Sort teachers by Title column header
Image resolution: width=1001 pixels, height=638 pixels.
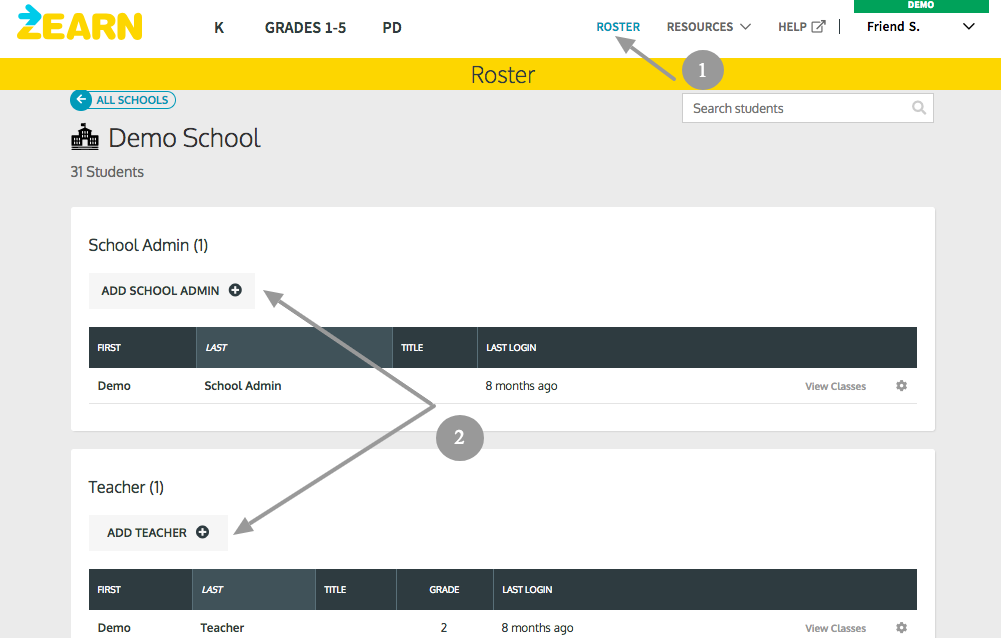356,589
